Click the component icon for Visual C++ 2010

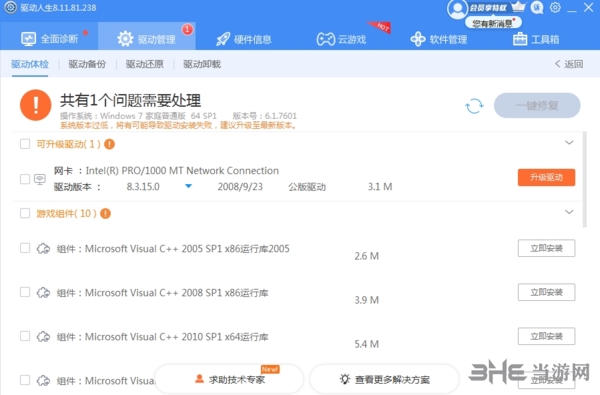(43, 337)
